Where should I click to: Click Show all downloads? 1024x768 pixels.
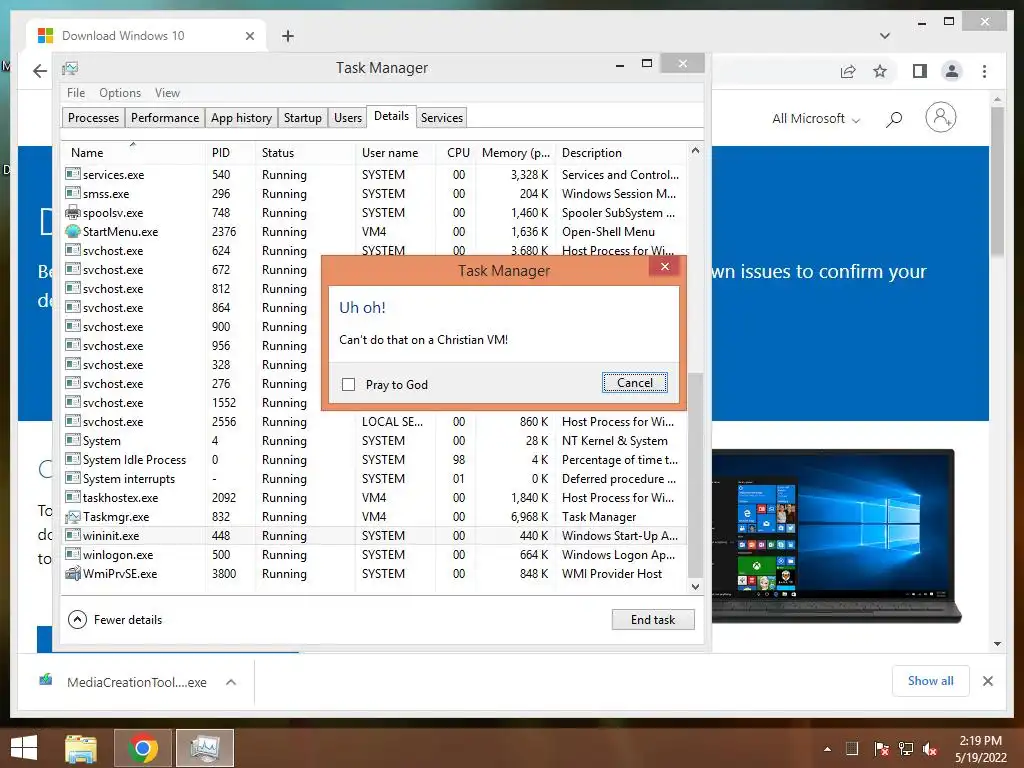(931, 681)
